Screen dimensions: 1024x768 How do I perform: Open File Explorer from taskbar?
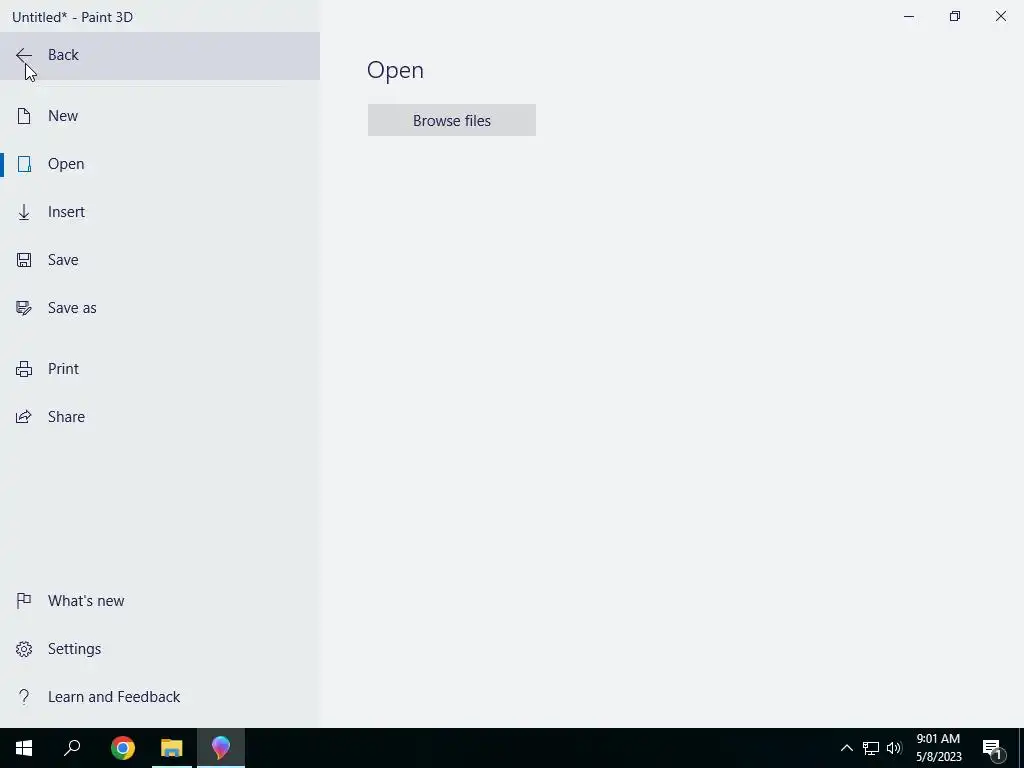(172, 748)
